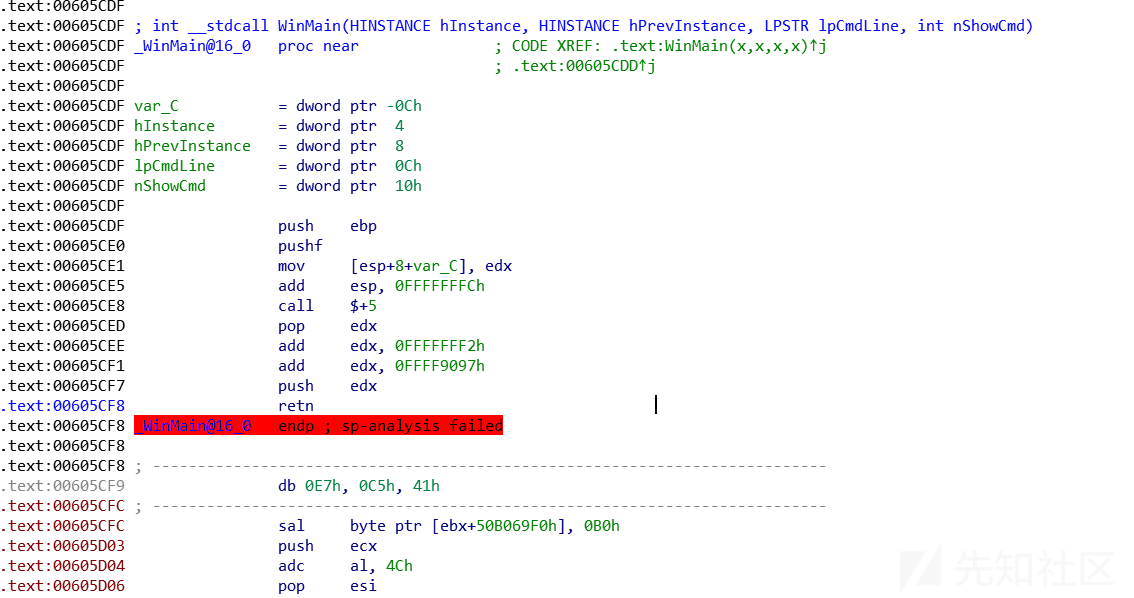This screenshot has width=1134, height=598.
Task: Click the hPrevInstance dword ptr 8 definition
Action: [x=269, y=146]
